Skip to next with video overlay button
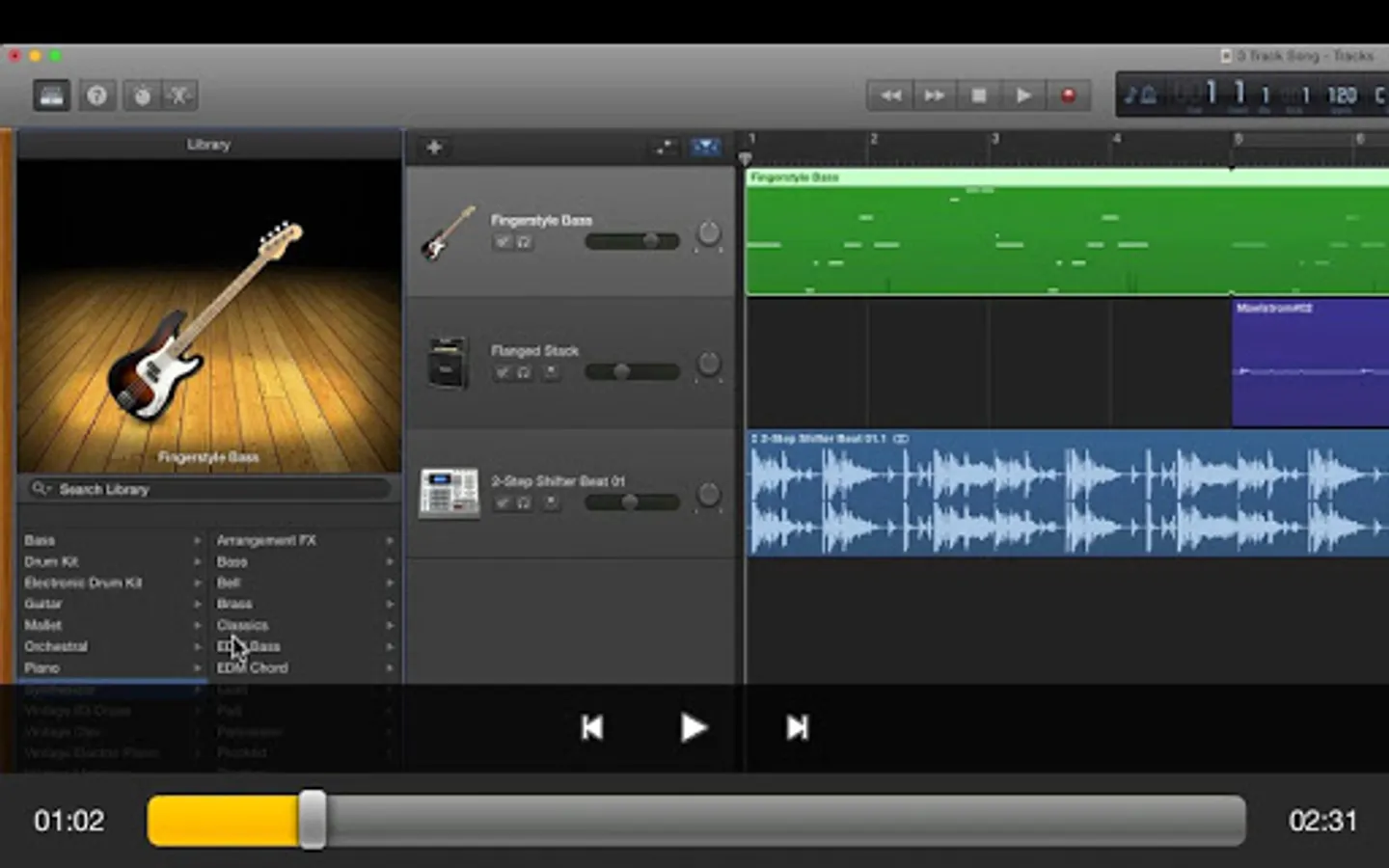 point(797,727)
